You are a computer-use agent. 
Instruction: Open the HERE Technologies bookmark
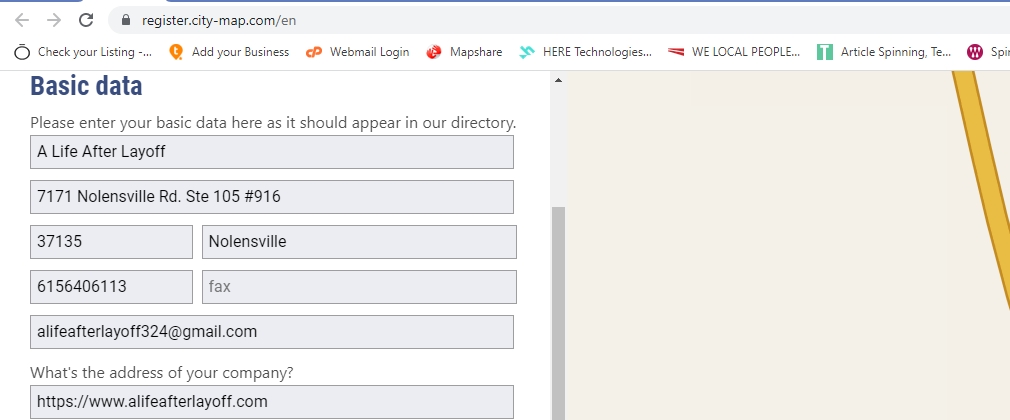pos(586,52)
